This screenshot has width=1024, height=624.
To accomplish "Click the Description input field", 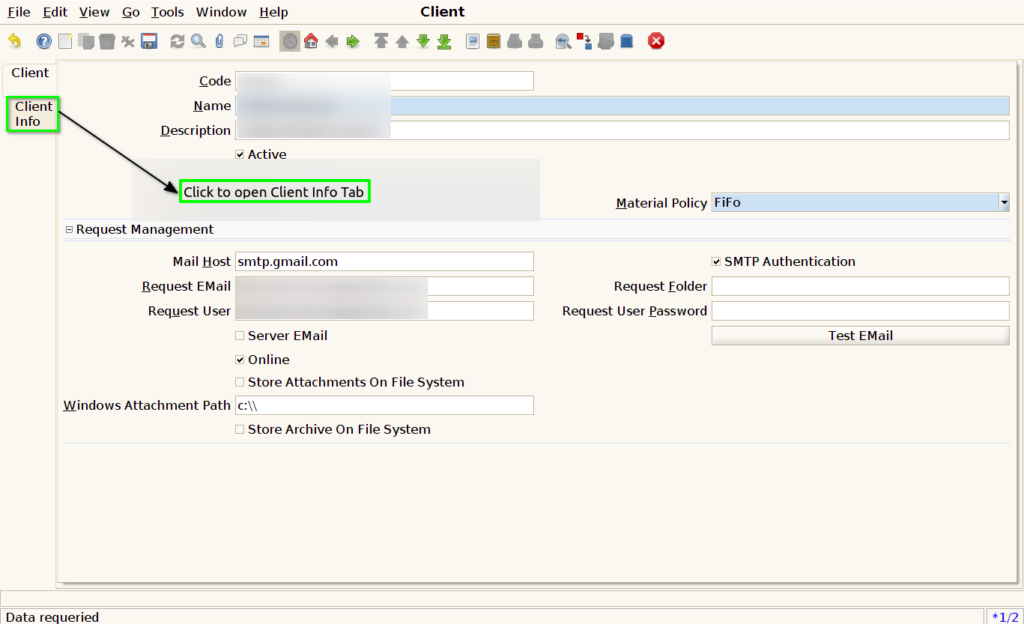I will [622, 131].
